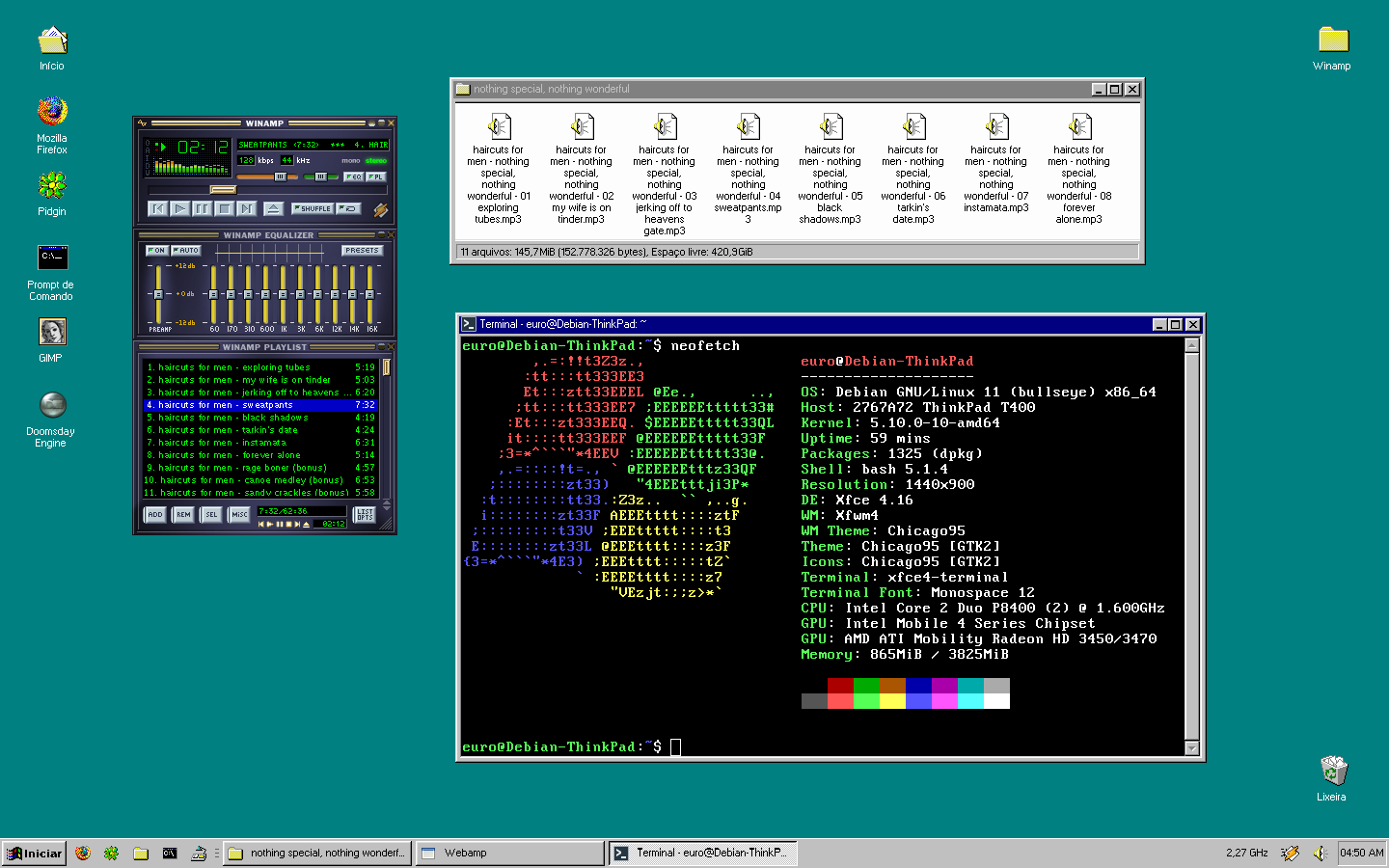1389x868 pixels.
Task: Open playlist ADD menu button
Action: (154, 515)
